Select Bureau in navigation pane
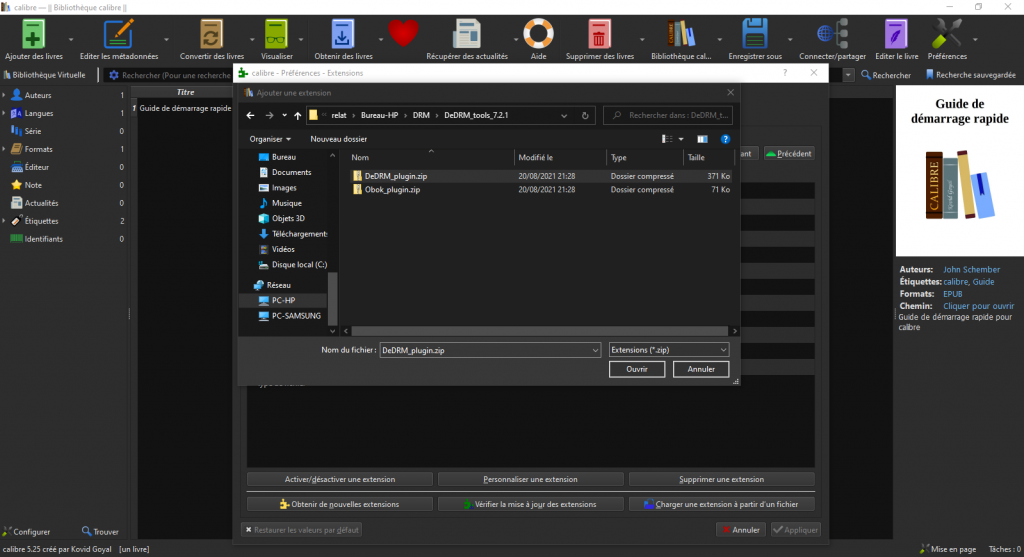Viewport: 1024px width, 557px height. [x=283, y=157]
